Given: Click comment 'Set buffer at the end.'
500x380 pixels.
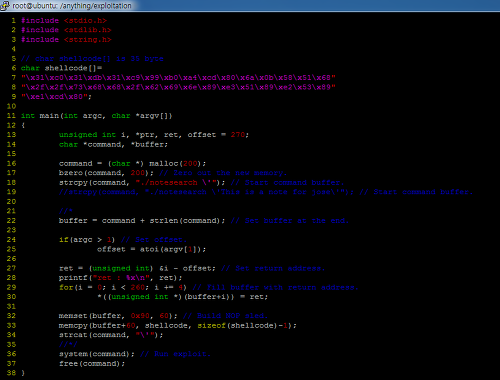Looking at the screenshot, I should point(297,221).
